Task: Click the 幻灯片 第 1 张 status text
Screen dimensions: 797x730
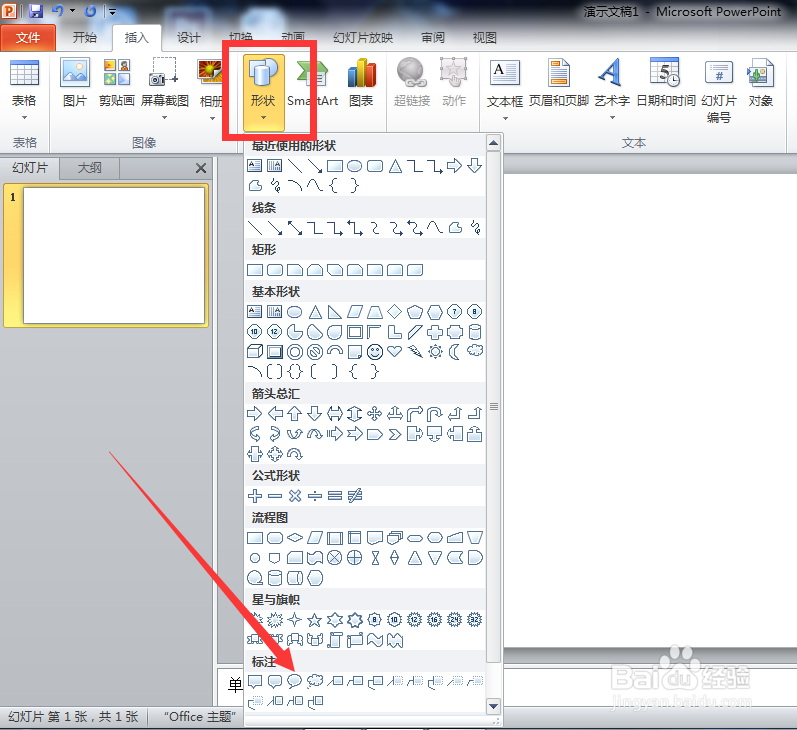Action: tap(73, 717)
